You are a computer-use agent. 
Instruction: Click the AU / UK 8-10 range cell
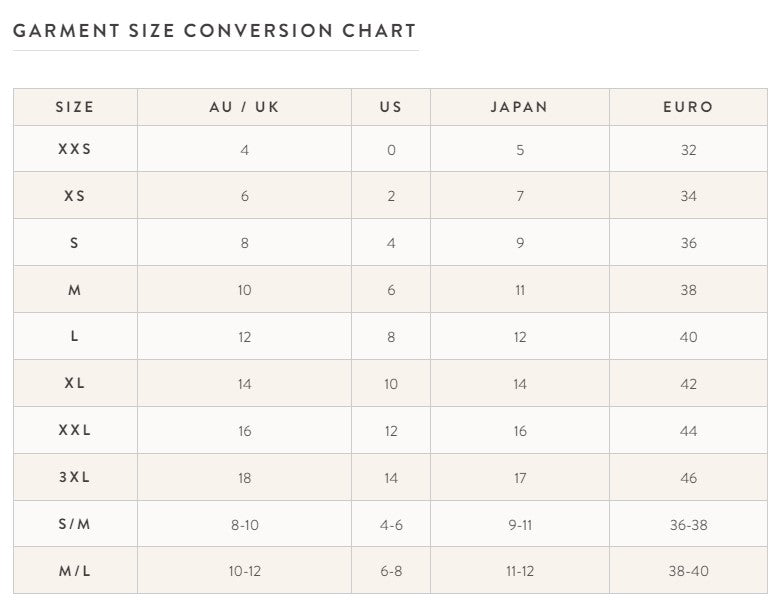(x=244, y=524)
